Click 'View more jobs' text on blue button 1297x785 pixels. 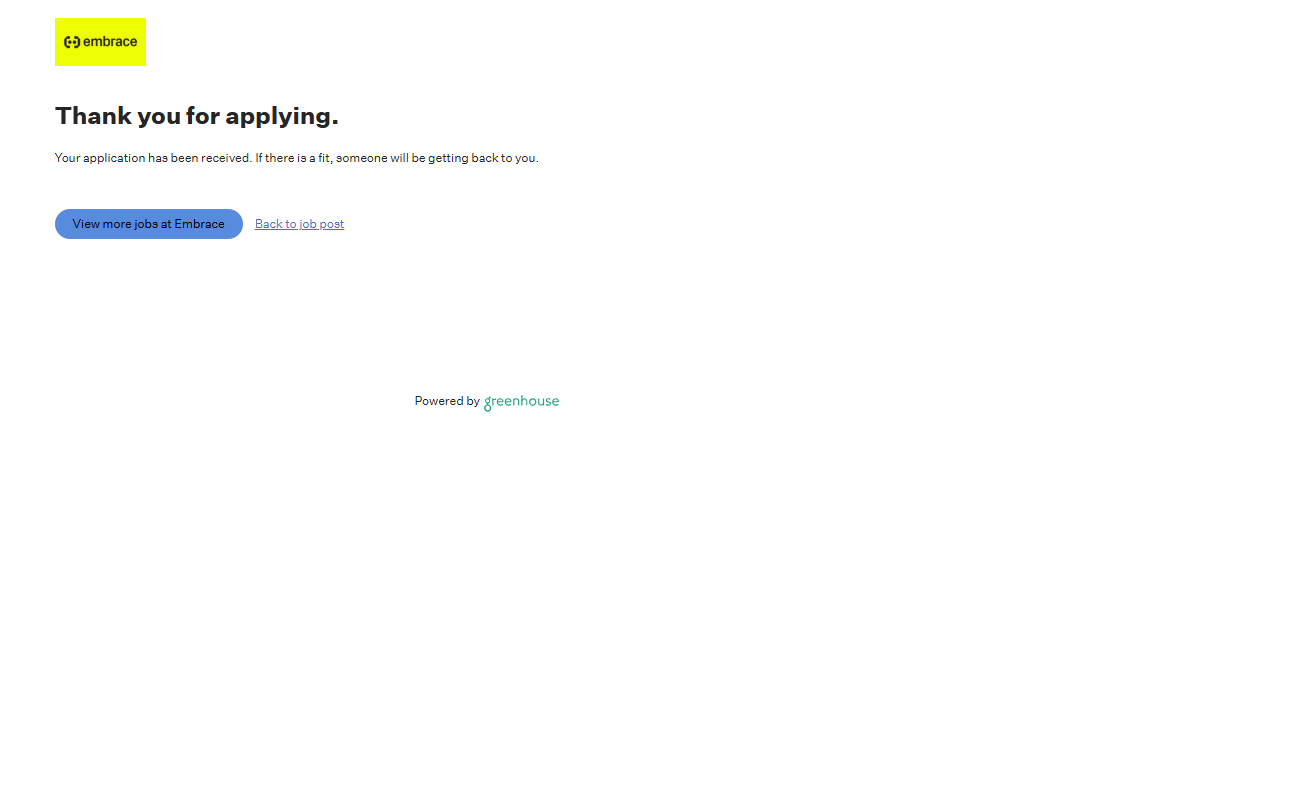click(x=114, y=224)
